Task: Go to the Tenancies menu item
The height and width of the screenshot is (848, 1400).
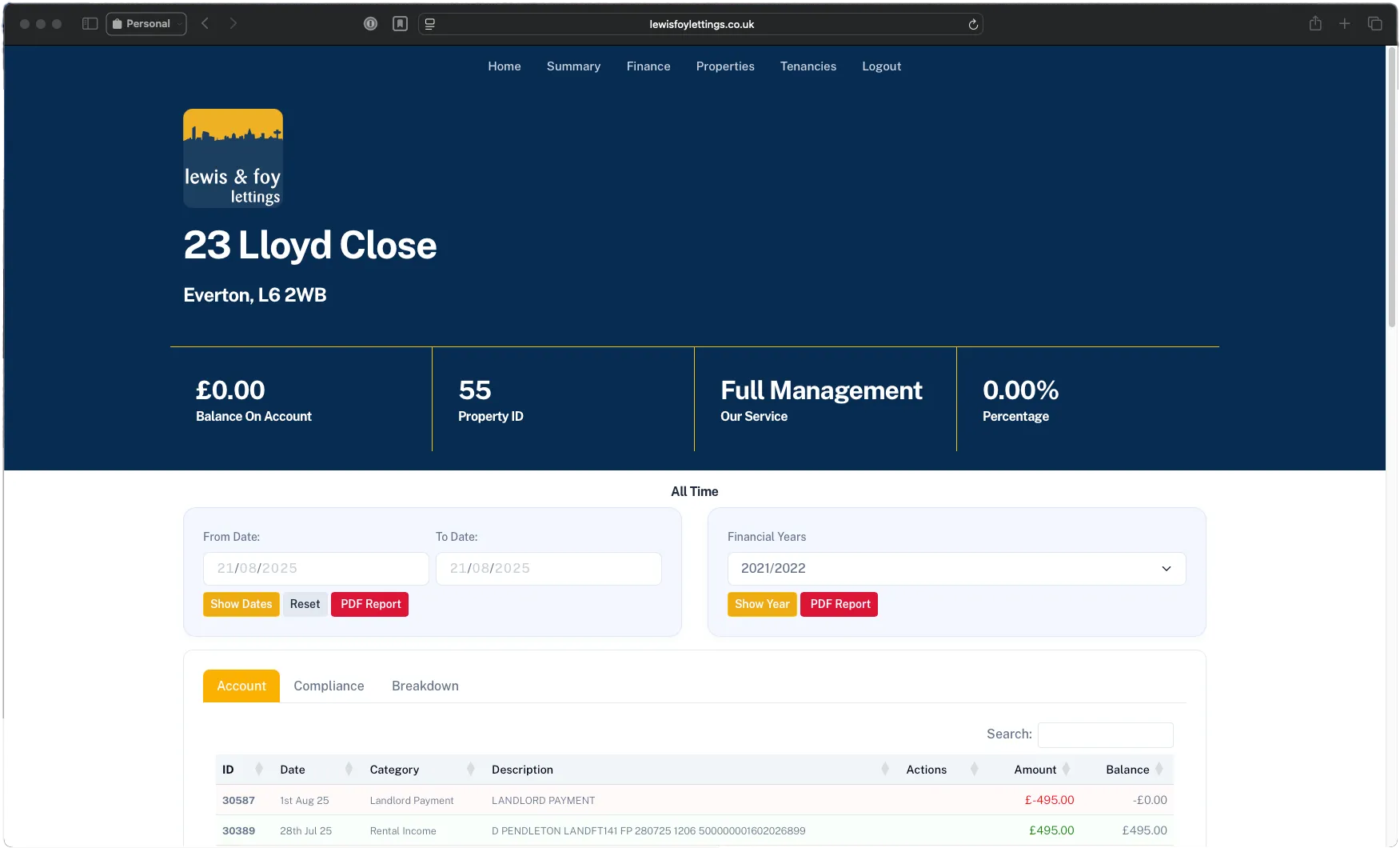Action: [808, 66]
